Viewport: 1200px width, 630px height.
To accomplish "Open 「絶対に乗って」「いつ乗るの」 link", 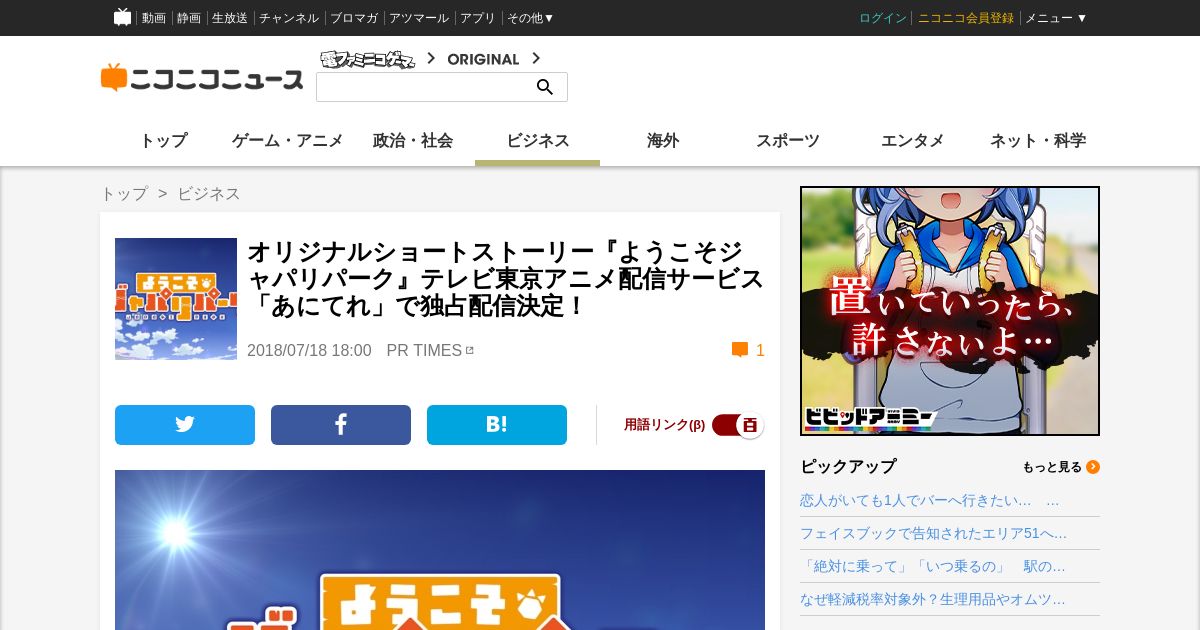I will (x=933, y=567).
